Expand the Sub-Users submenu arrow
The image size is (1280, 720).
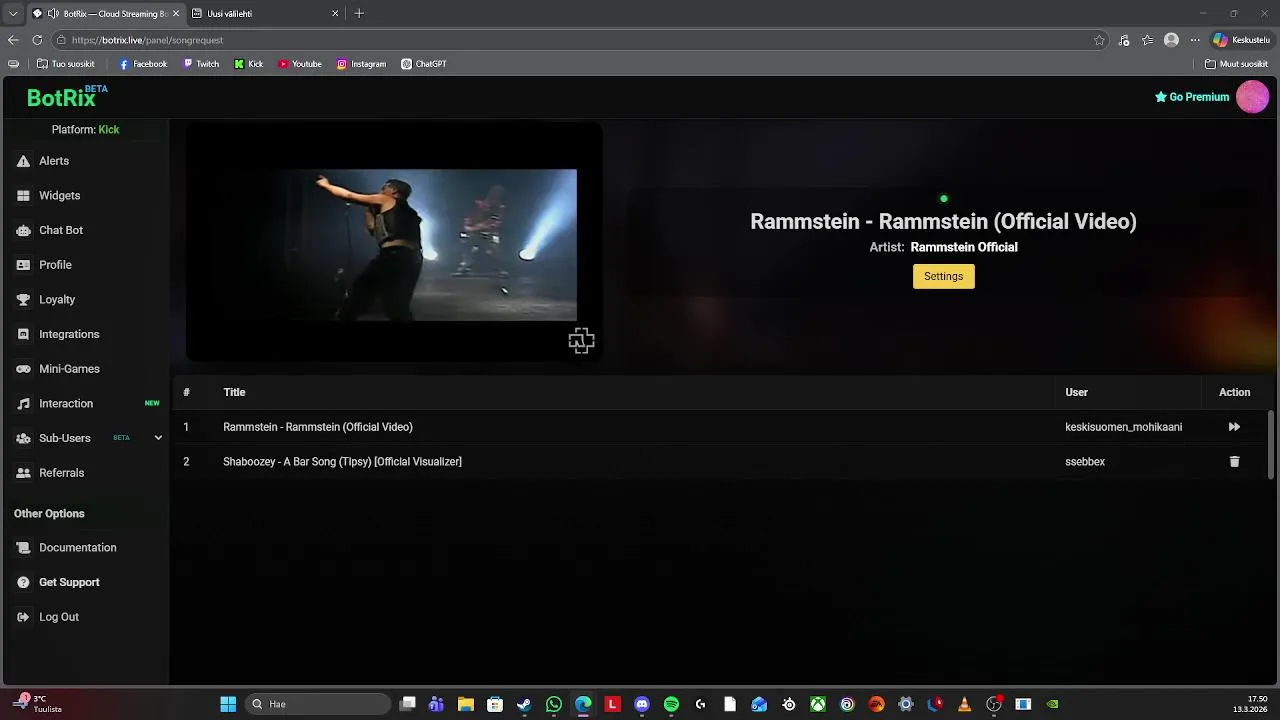click(158, 438)
